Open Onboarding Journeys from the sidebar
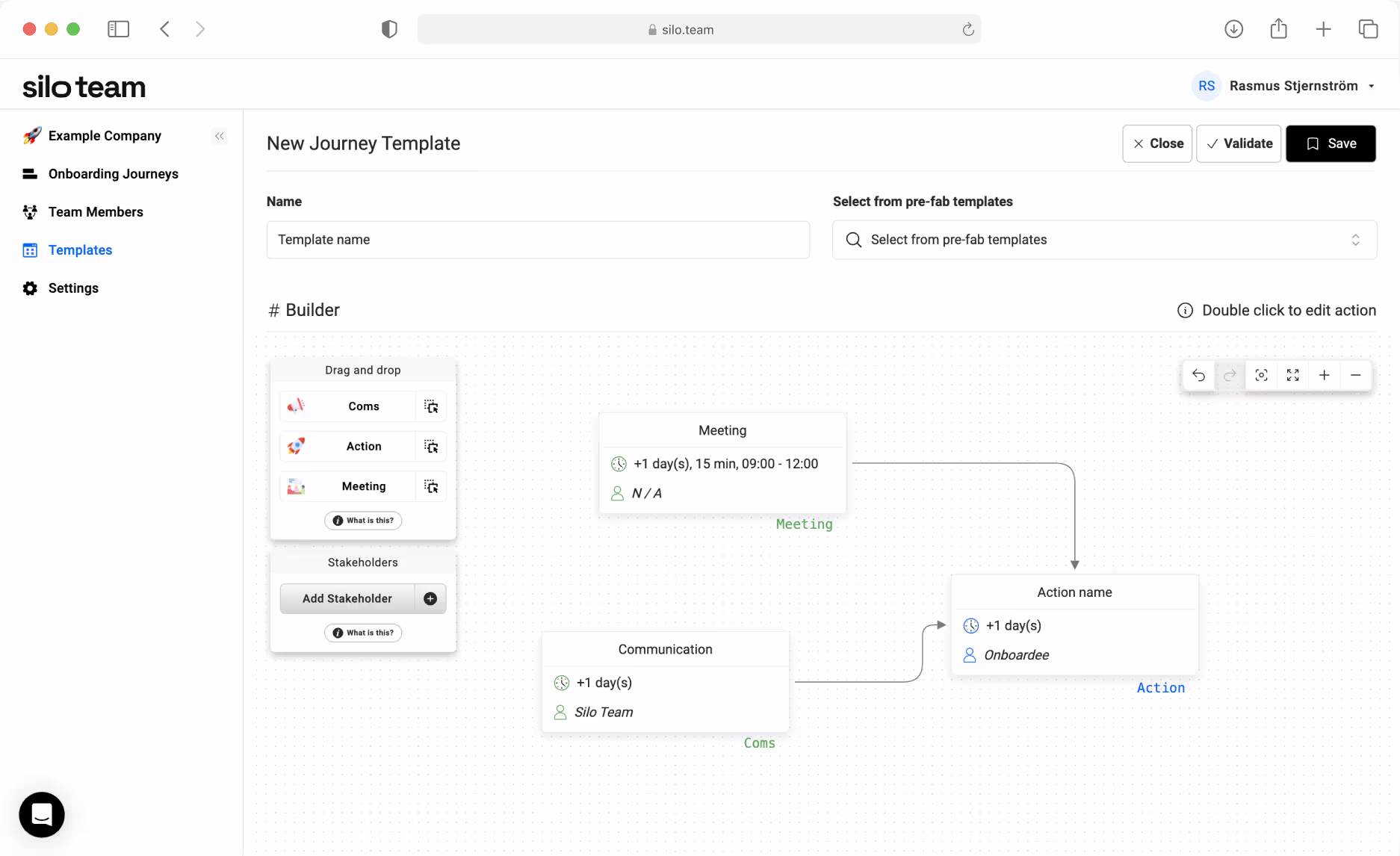The image size is (1400, 856). pos(113,173)
